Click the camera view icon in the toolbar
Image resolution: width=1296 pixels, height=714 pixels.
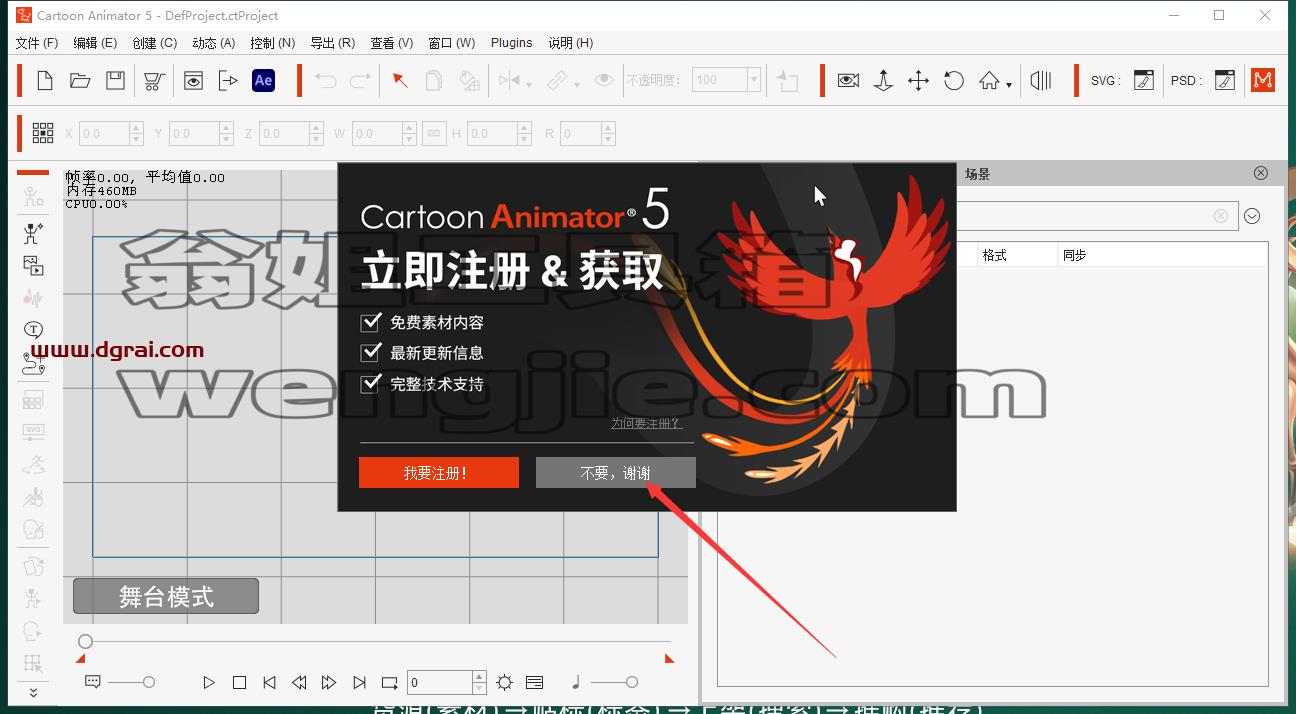pyautogui.click(x=848, y=81)
